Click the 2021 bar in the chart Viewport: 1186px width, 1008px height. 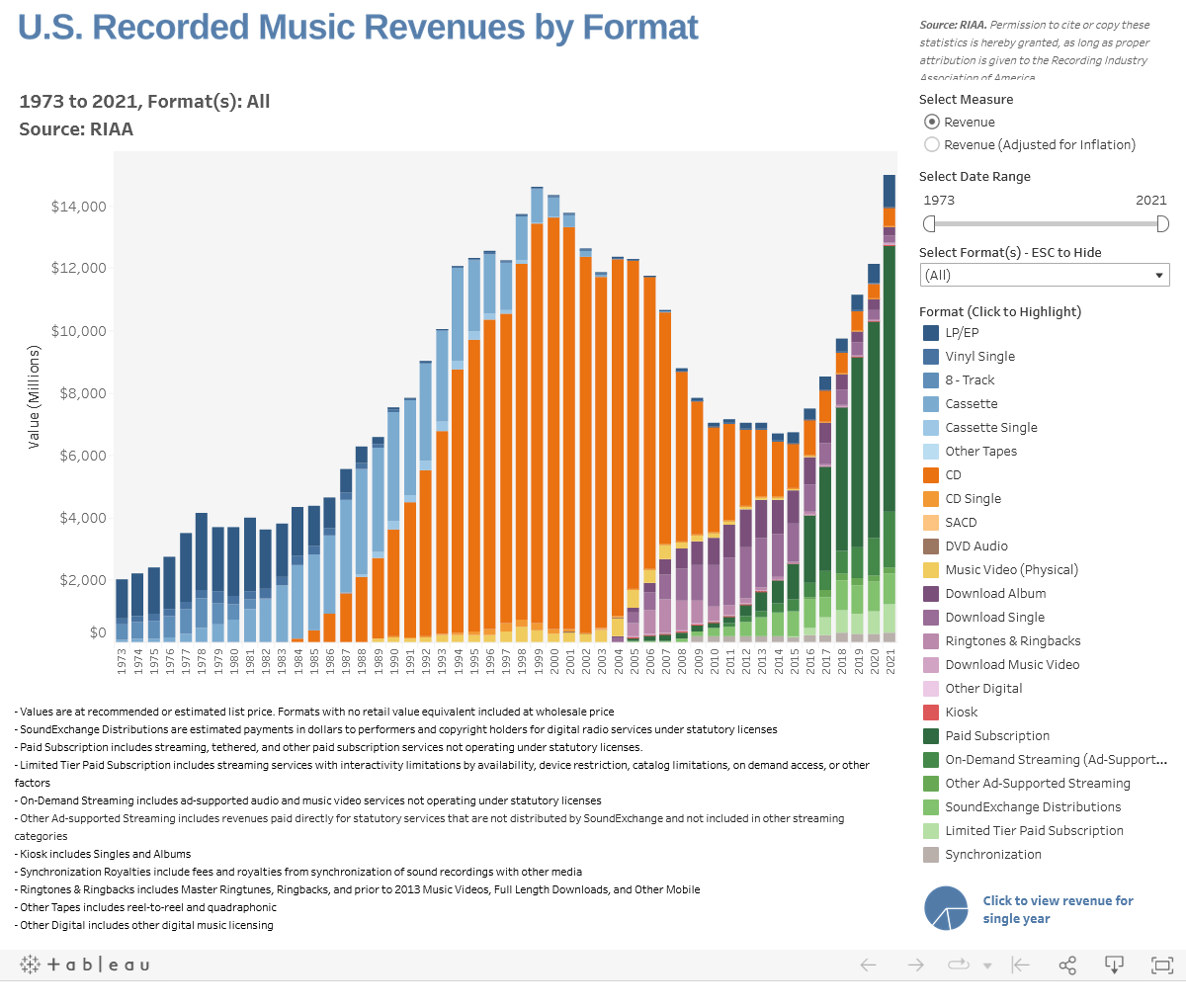(889, 408)
